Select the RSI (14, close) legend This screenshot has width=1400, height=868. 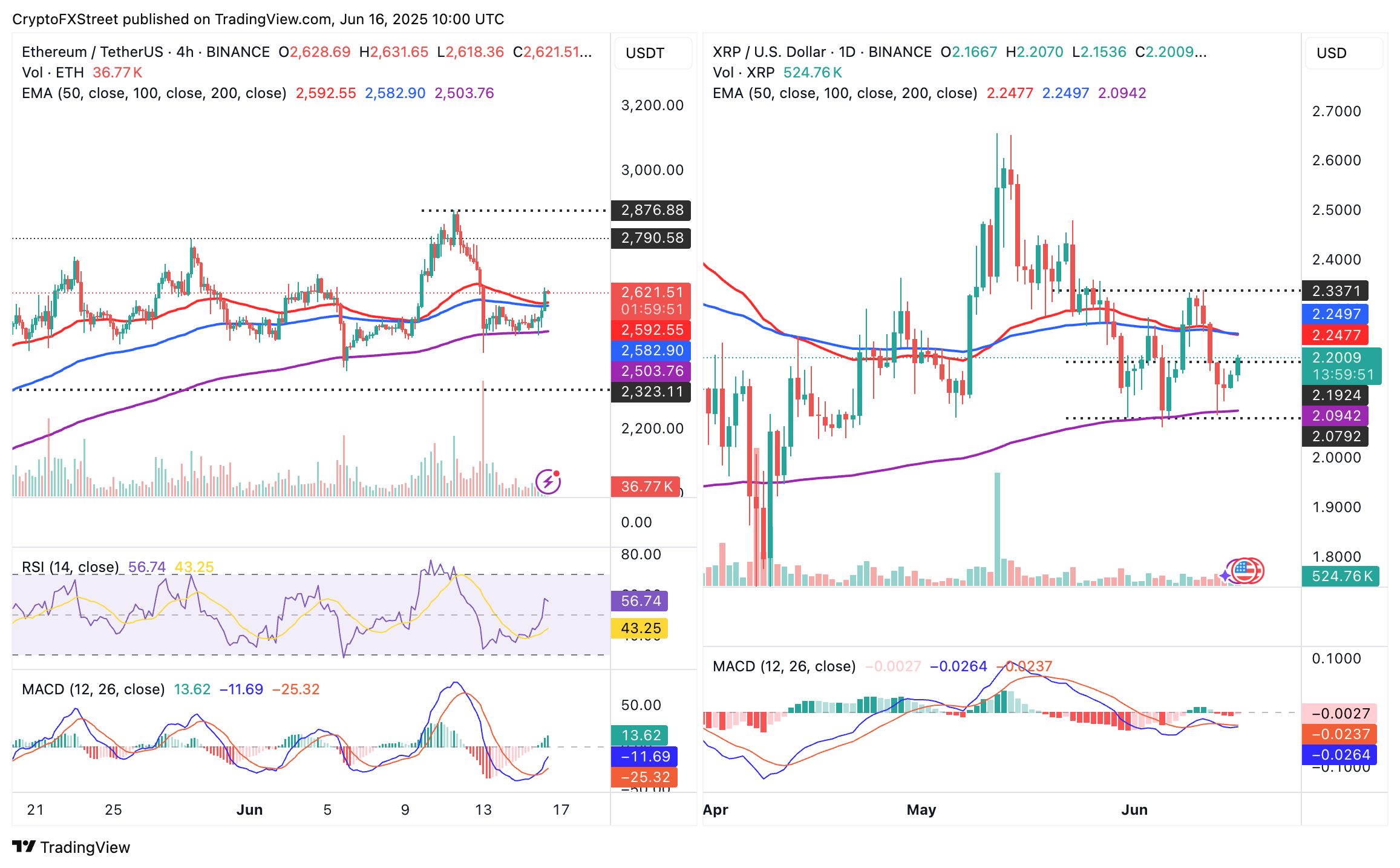click(70, 567)
